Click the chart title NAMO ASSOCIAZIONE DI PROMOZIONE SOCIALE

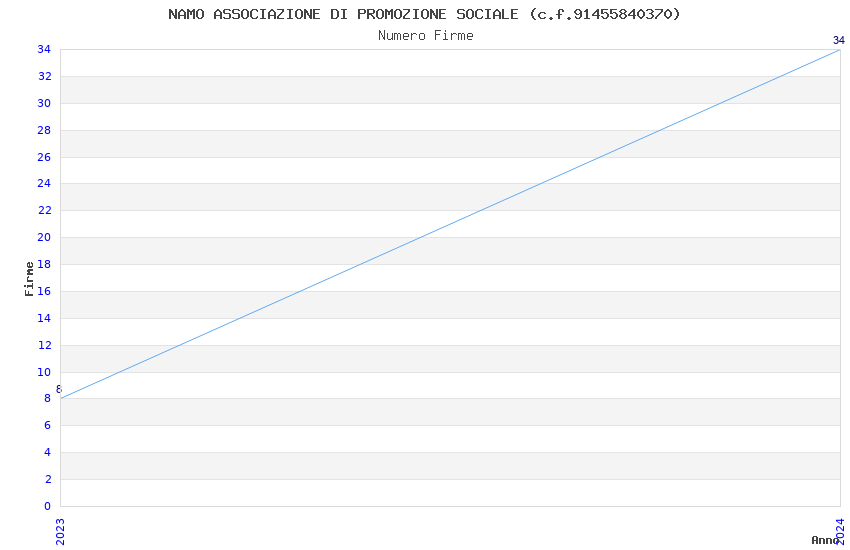pyautogui.click(x=424, y=14)
